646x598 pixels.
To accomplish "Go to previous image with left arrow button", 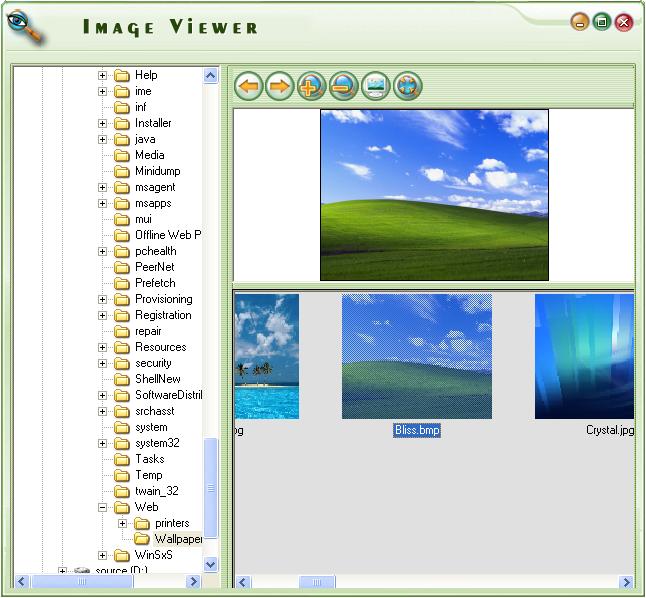I will tap(249, 87).
